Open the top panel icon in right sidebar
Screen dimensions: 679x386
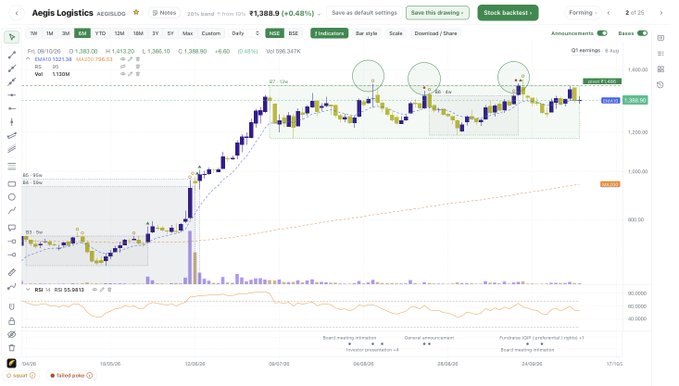tap(660, 38)
